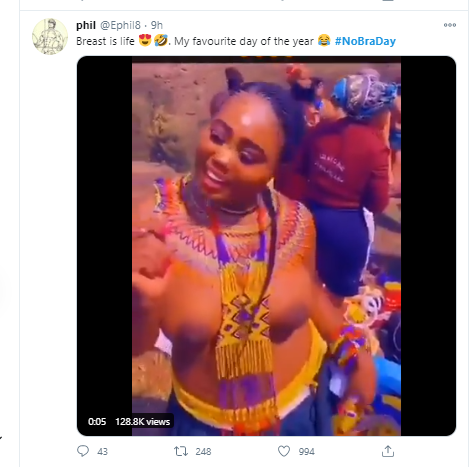Click the tweet text "Breast is life"

coord(105,41)
